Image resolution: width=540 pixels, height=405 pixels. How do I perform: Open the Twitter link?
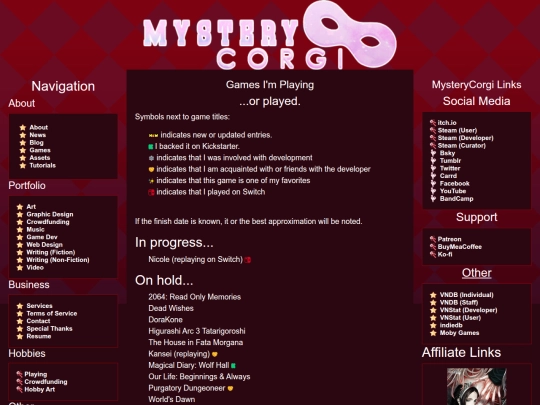click(450, 168)
